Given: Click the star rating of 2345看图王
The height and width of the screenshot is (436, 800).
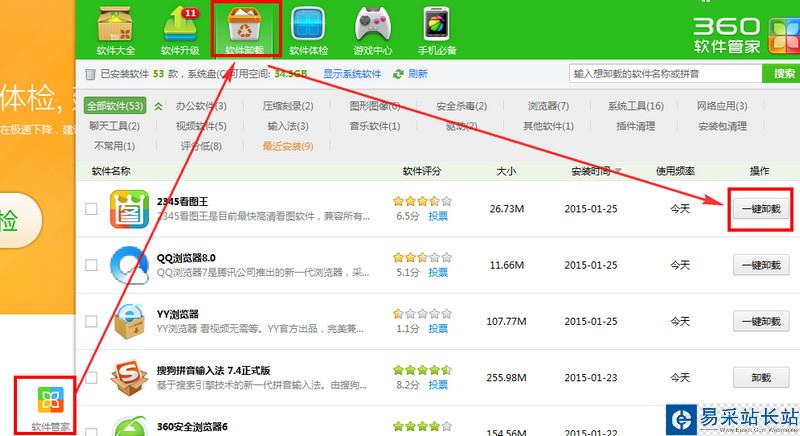Looking at the screenshot, I should pos(422,201).
